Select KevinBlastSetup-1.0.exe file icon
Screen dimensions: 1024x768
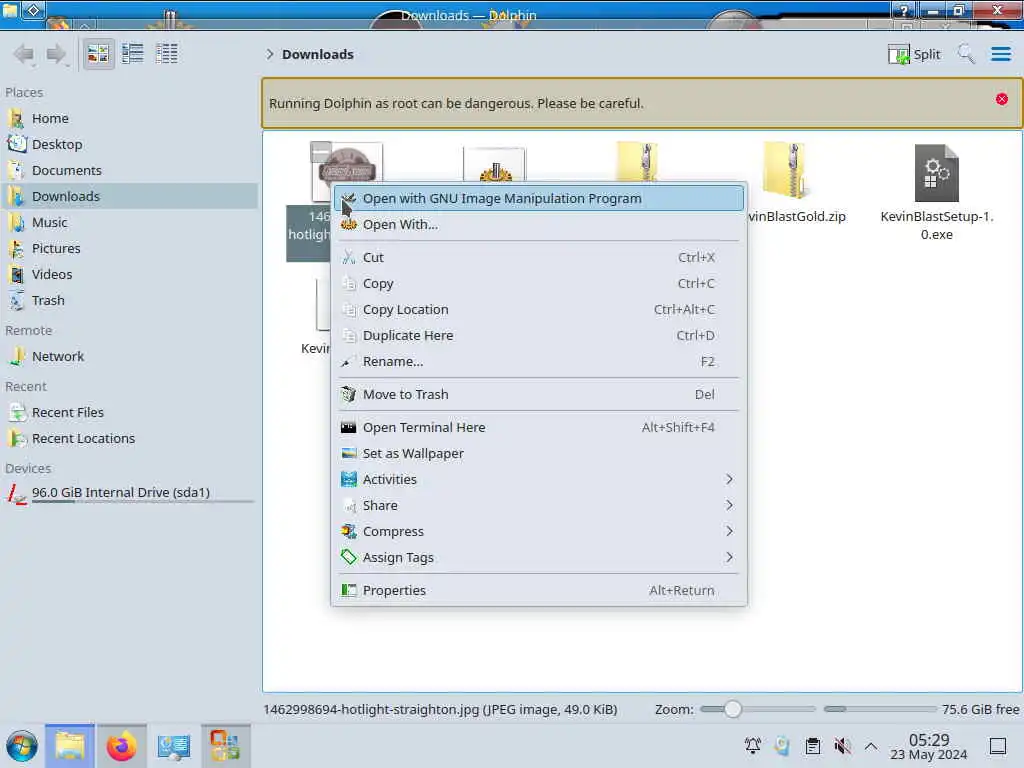(936, 172)
